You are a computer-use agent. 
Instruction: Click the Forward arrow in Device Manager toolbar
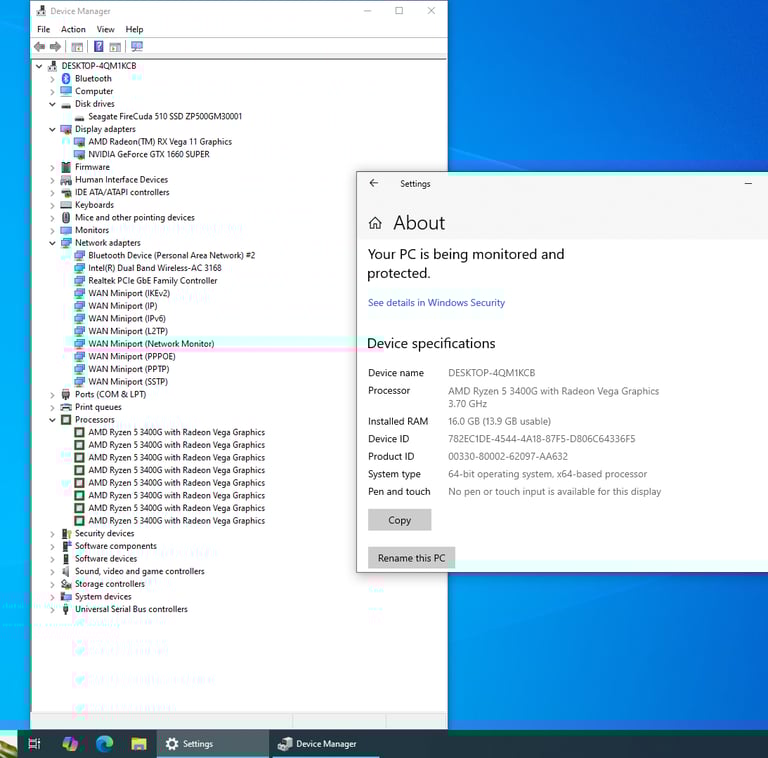tap(55, 47)
